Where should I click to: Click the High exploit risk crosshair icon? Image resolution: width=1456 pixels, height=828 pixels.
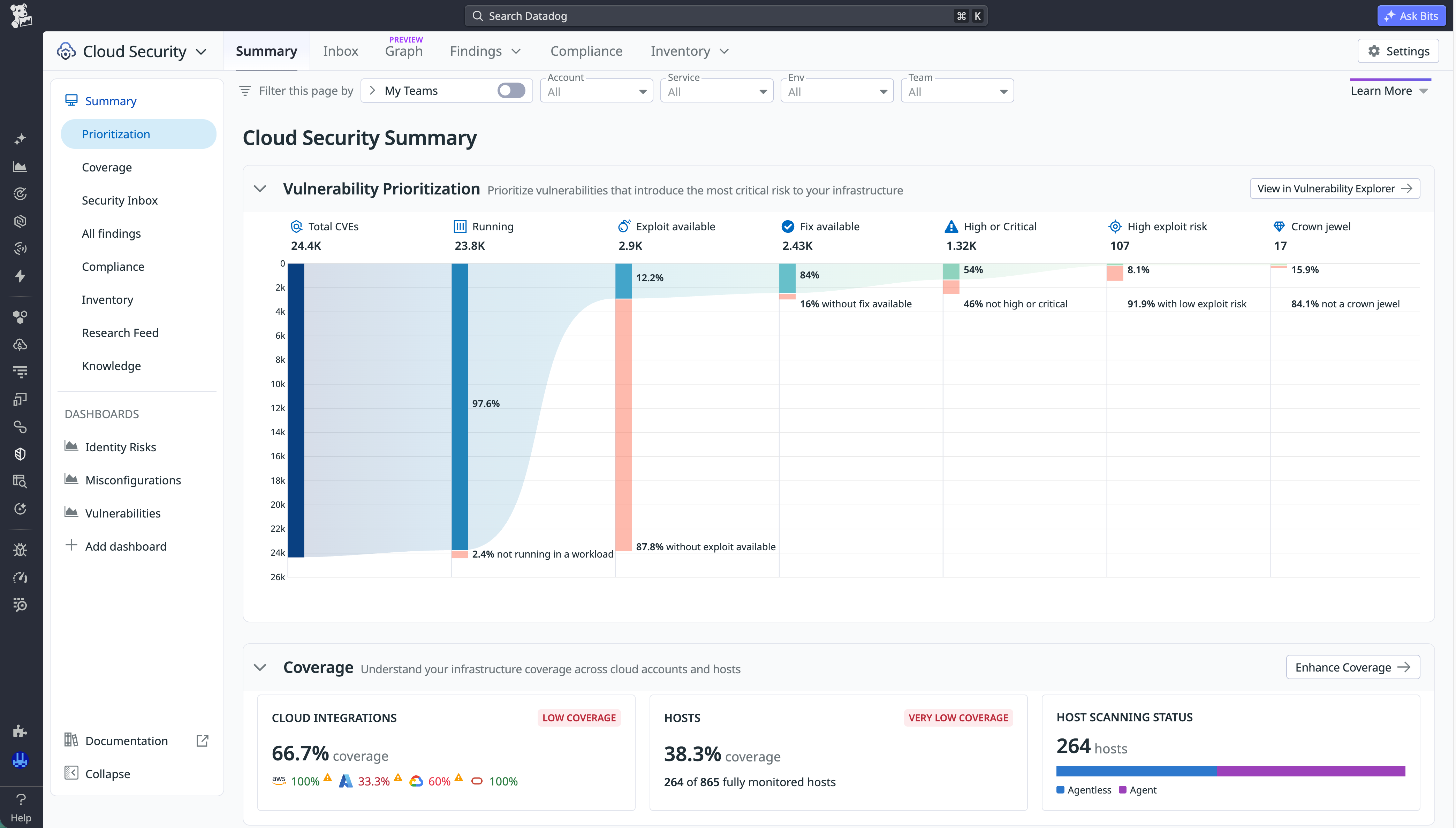1115,226
